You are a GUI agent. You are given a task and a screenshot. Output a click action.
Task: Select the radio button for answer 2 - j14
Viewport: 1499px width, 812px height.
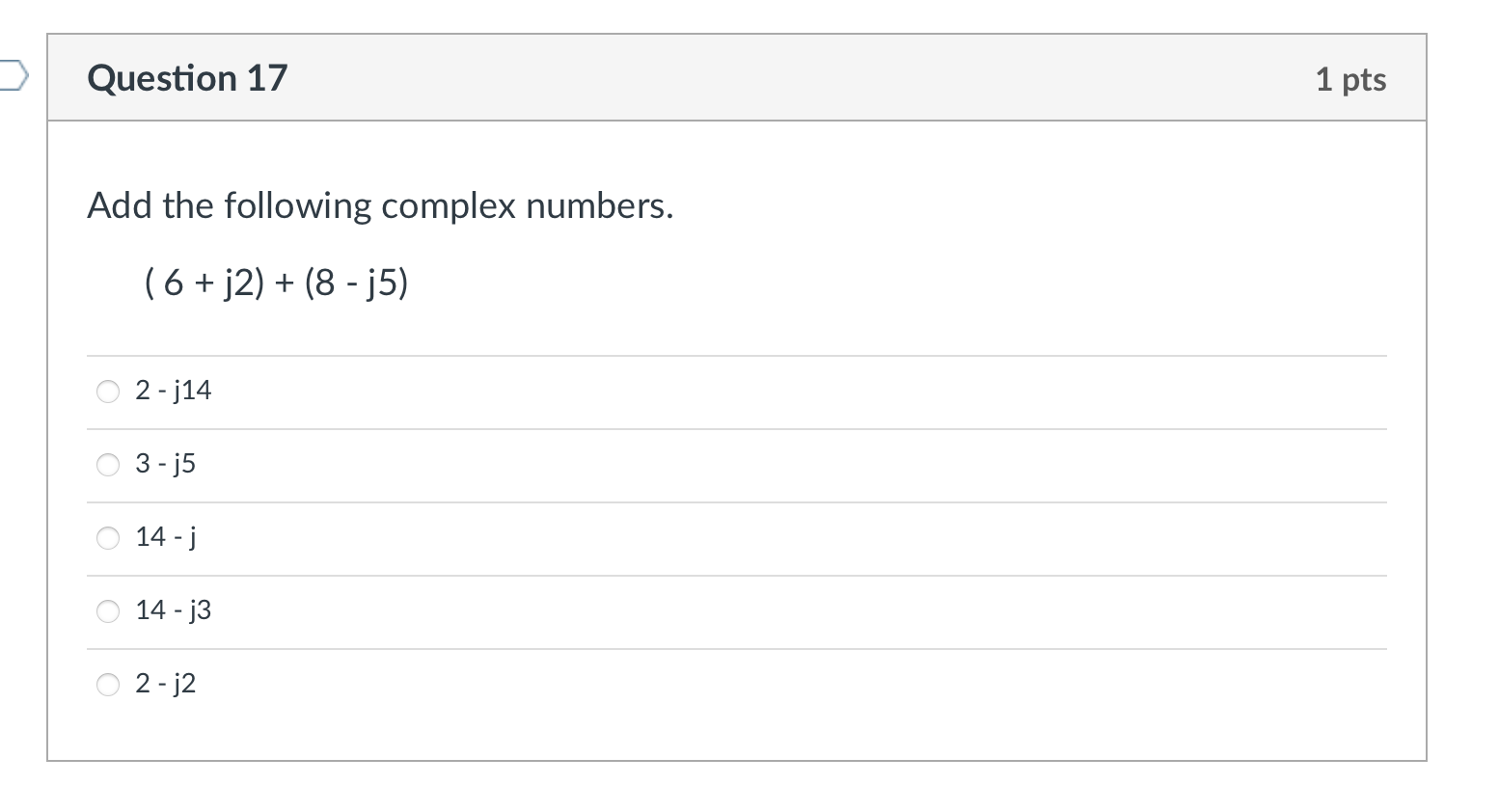coord(108,392)
